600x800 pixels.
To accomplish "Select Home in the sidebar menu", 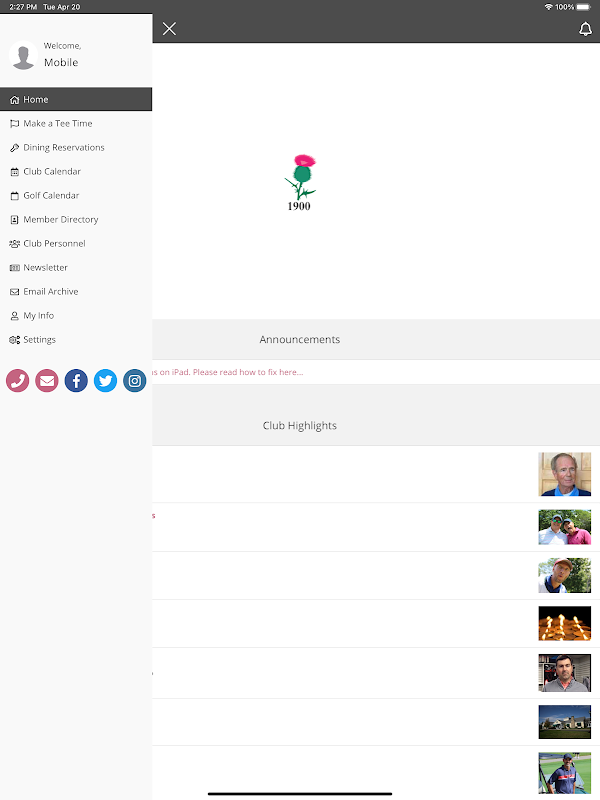I will click(x=76, y=99).
